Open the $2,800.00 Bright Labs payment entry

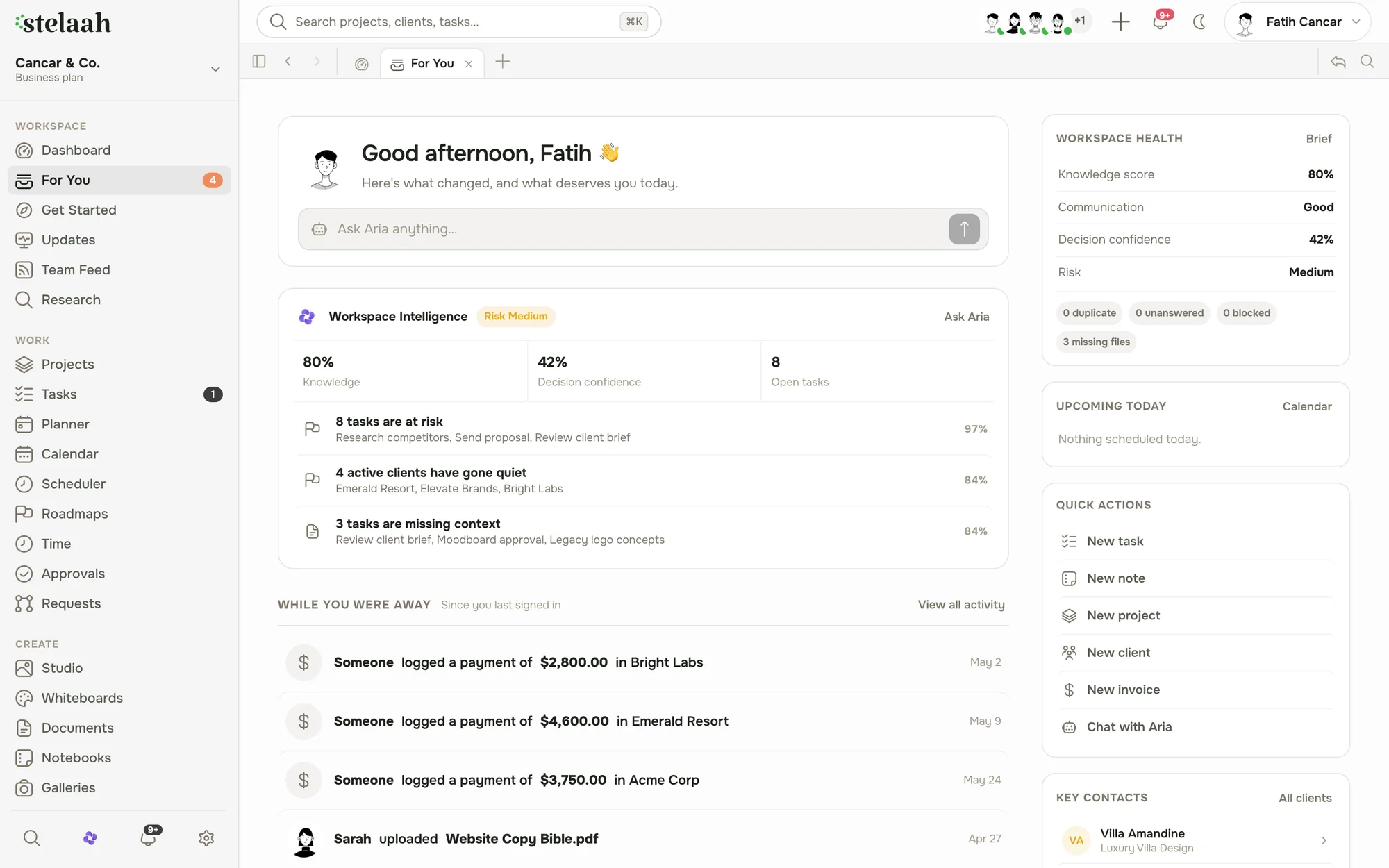644,662
